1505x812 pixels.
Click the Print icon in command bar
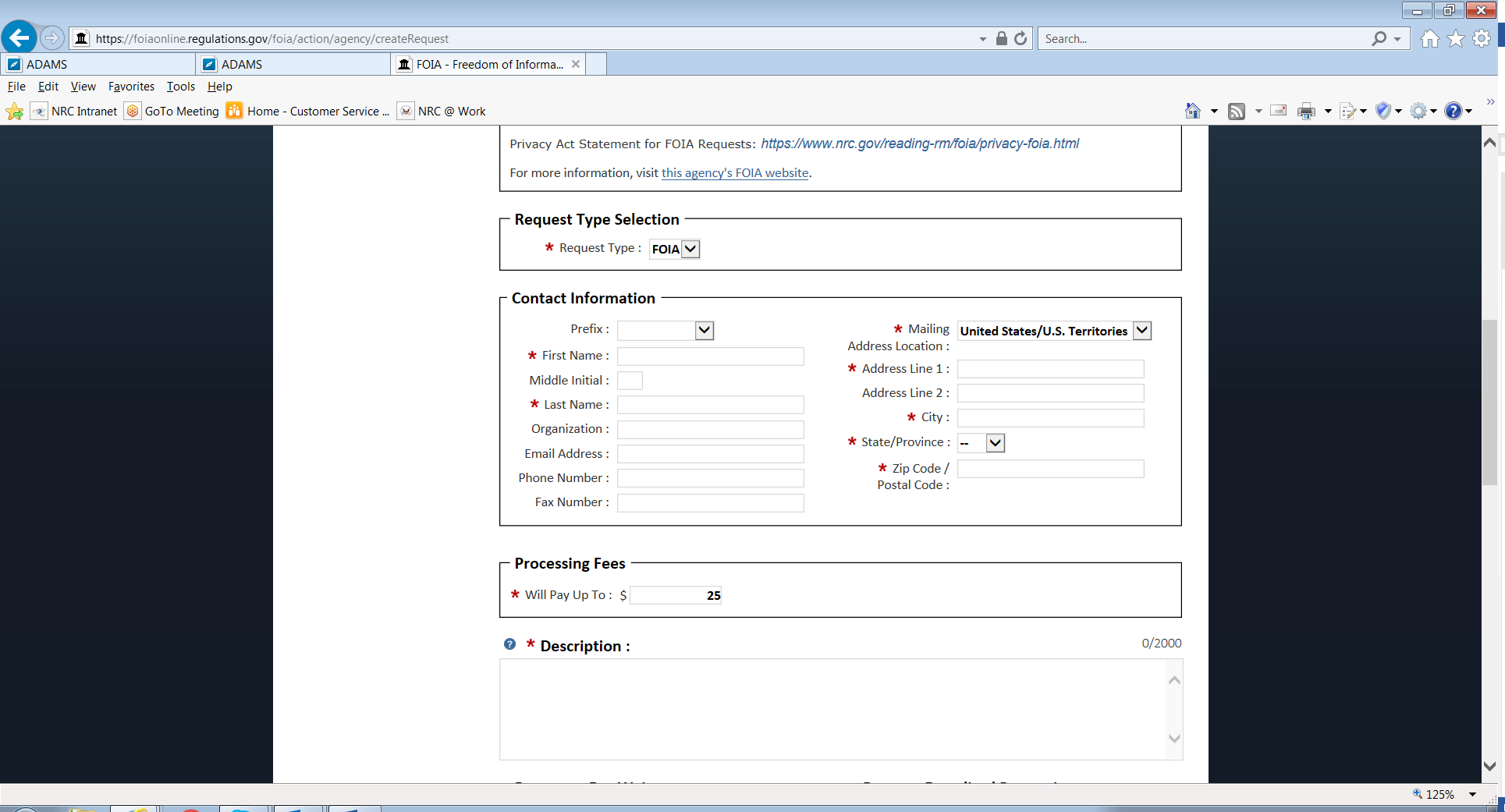tap(1305, 112)
